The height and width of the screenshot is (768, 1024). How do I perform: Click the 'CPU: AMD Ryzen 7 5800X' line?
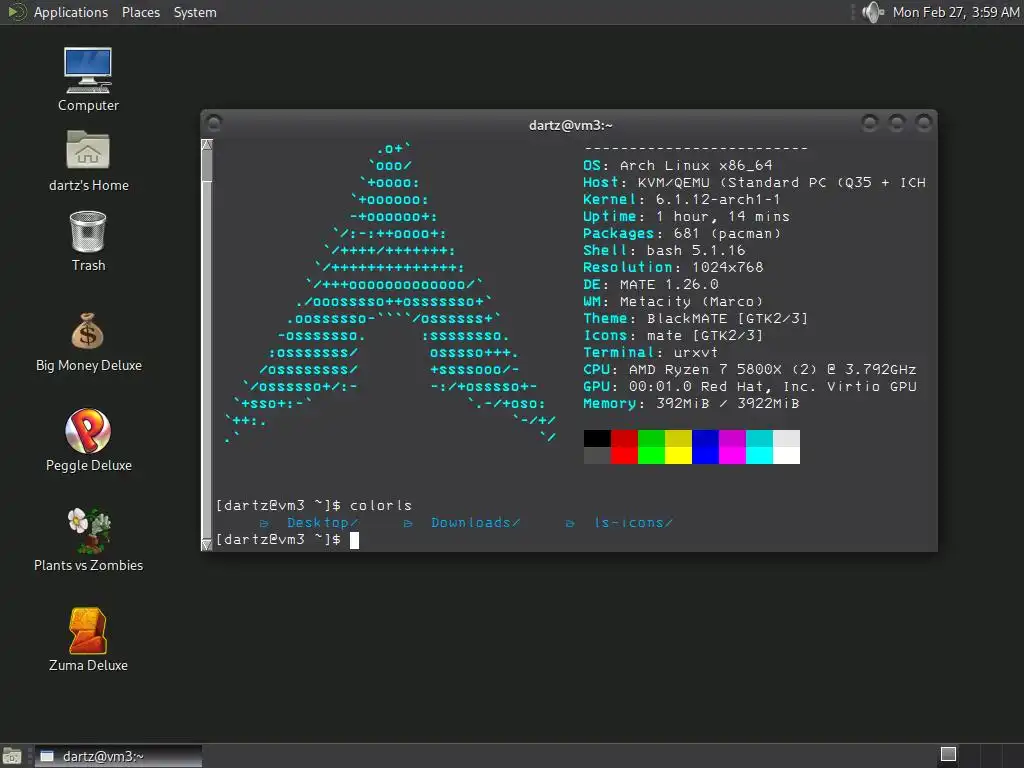click(x=750, y=370)
